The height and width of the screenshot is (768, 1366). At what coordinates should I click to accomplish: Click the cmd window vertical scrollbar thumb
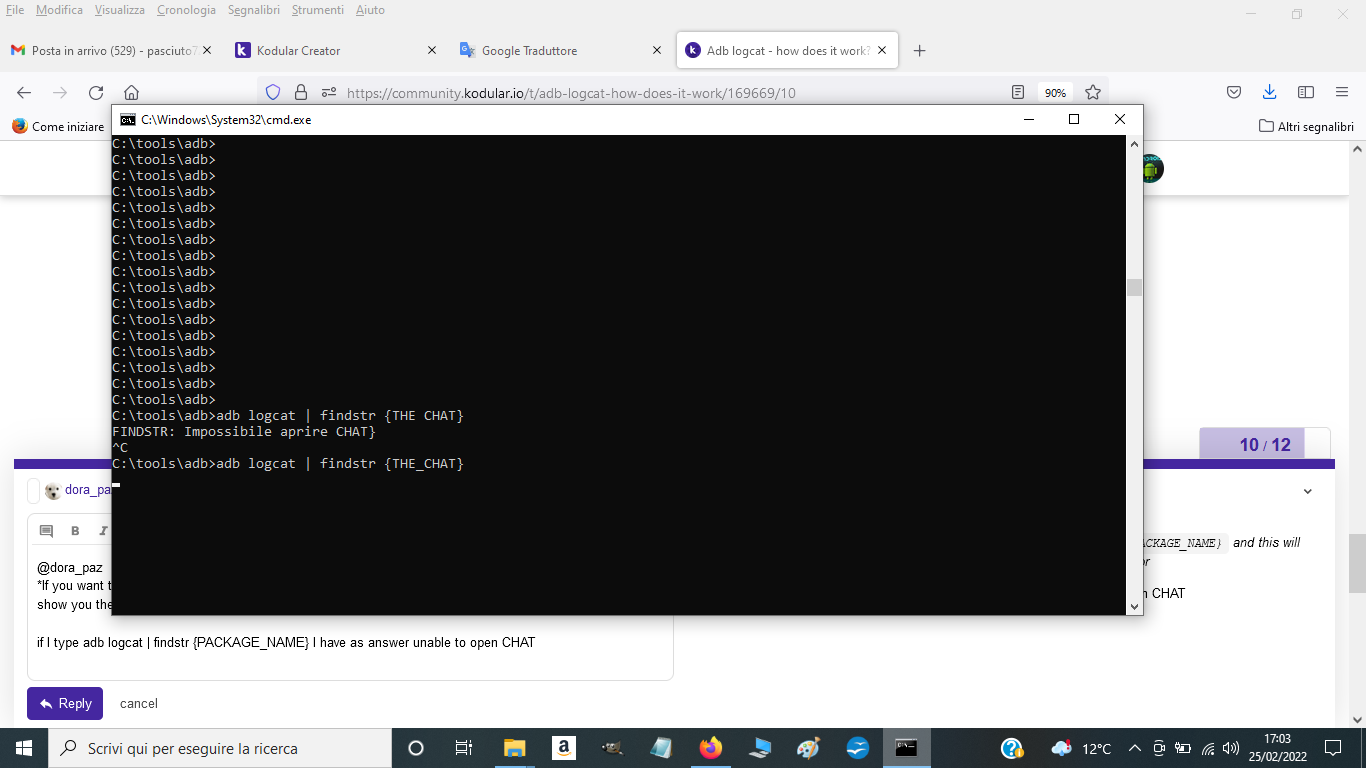[x=1134, y=288]
